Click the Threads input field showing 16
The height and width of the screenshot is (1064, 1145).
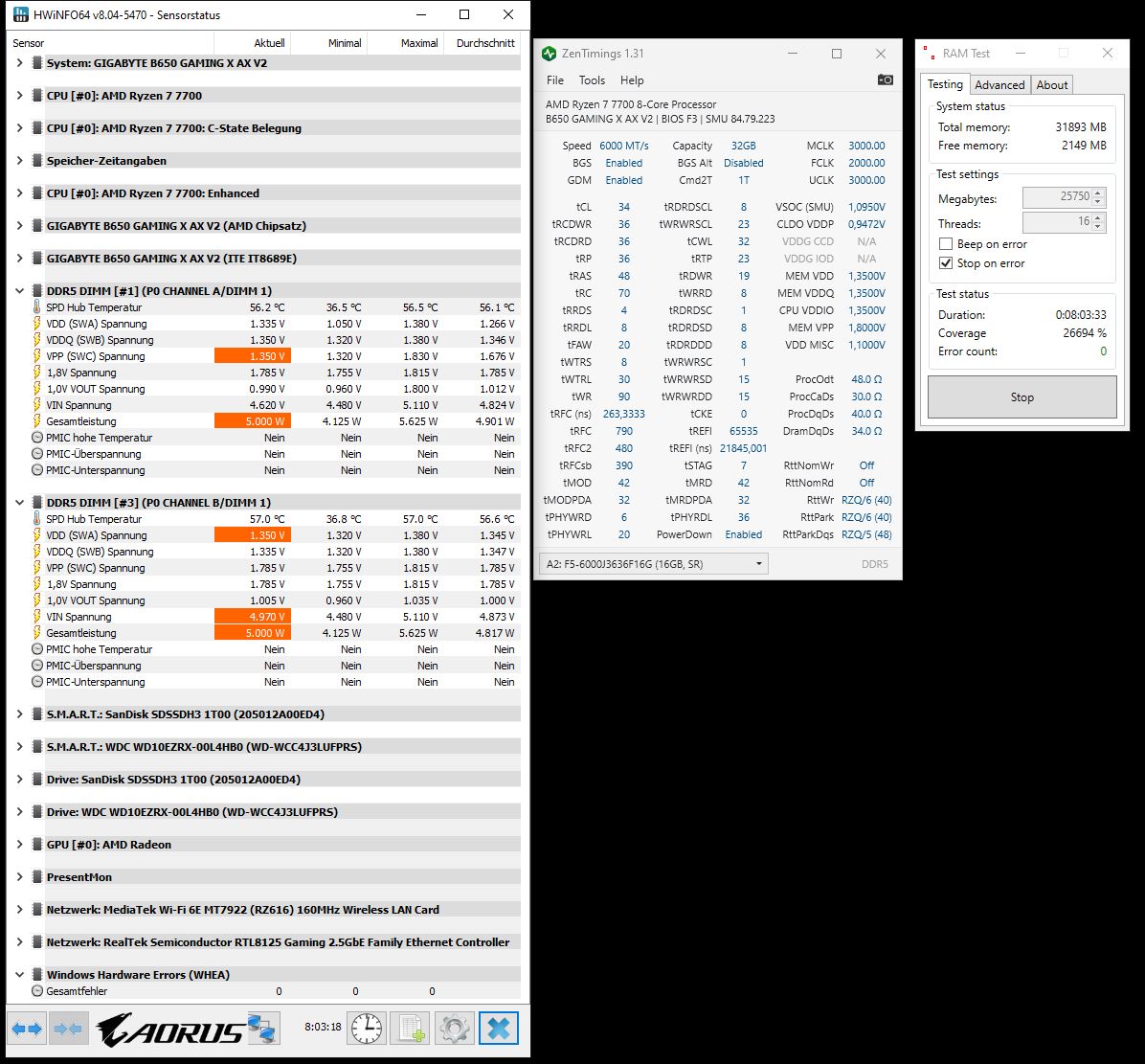1057,222
